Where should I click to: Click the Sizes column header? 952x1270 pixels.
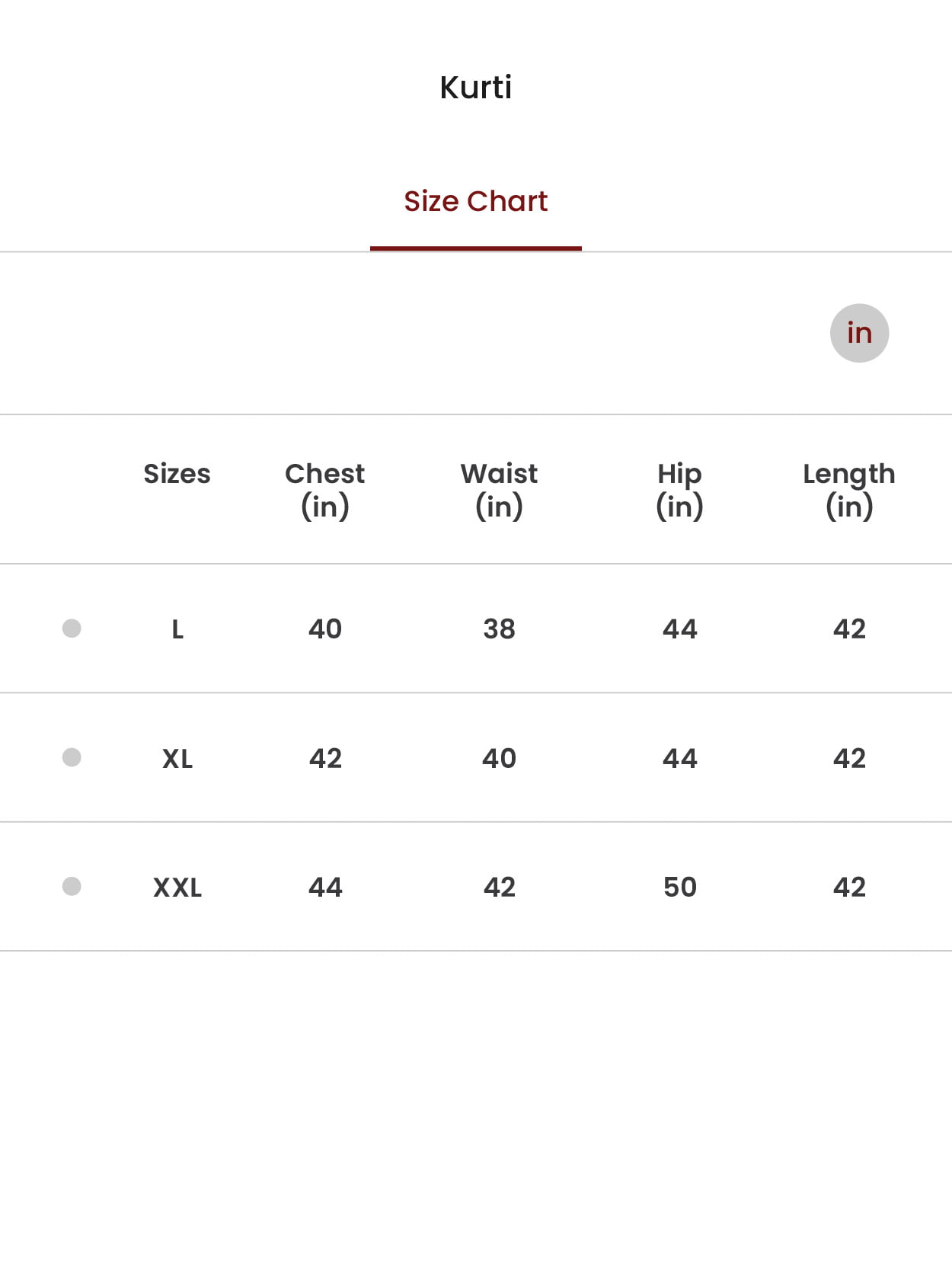pyautogui.click(x=177, y=474)
